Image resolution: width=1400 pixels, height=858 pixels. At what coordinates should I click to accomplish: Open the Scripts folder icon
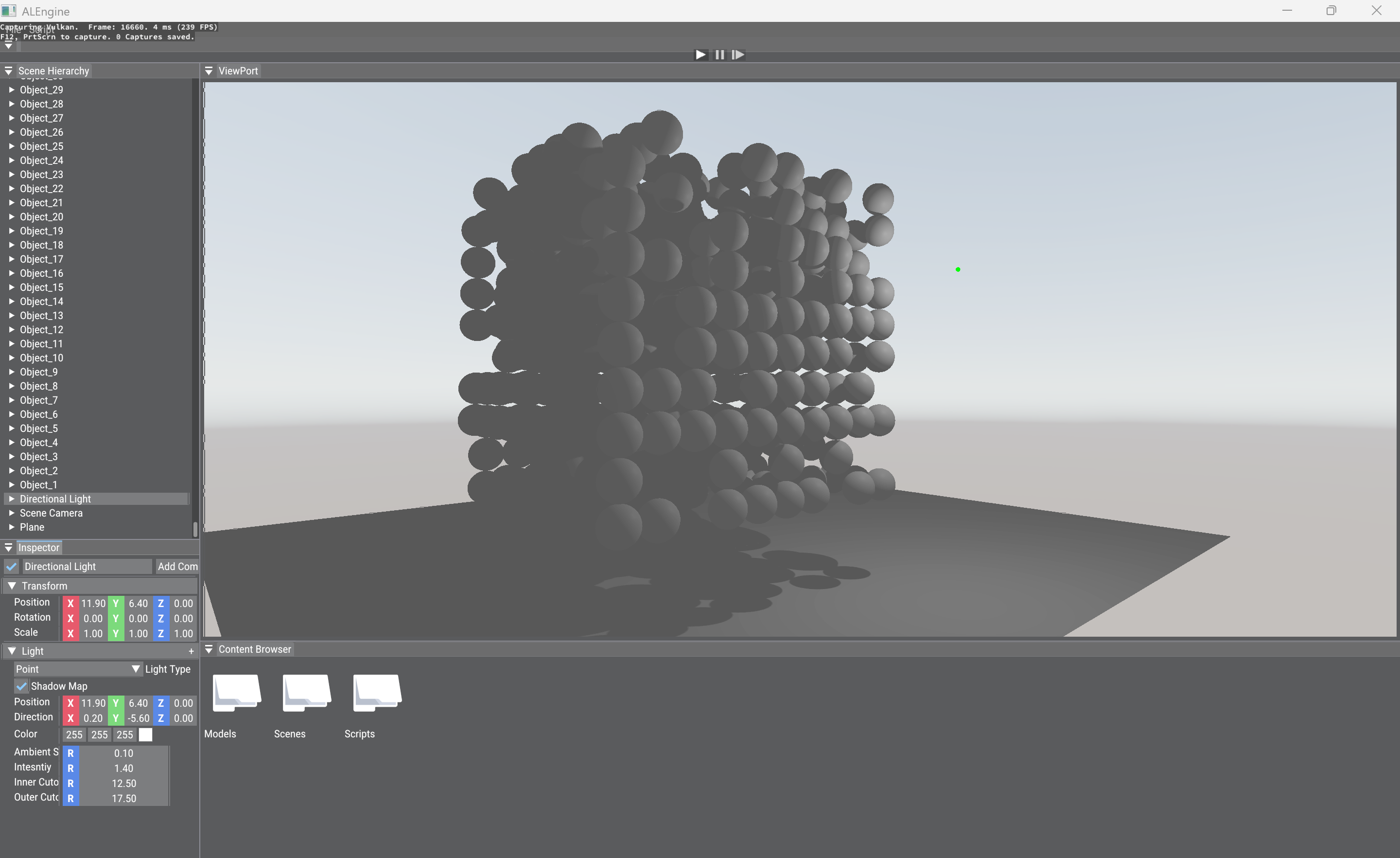pyautogui.click(x=377, y=692)
